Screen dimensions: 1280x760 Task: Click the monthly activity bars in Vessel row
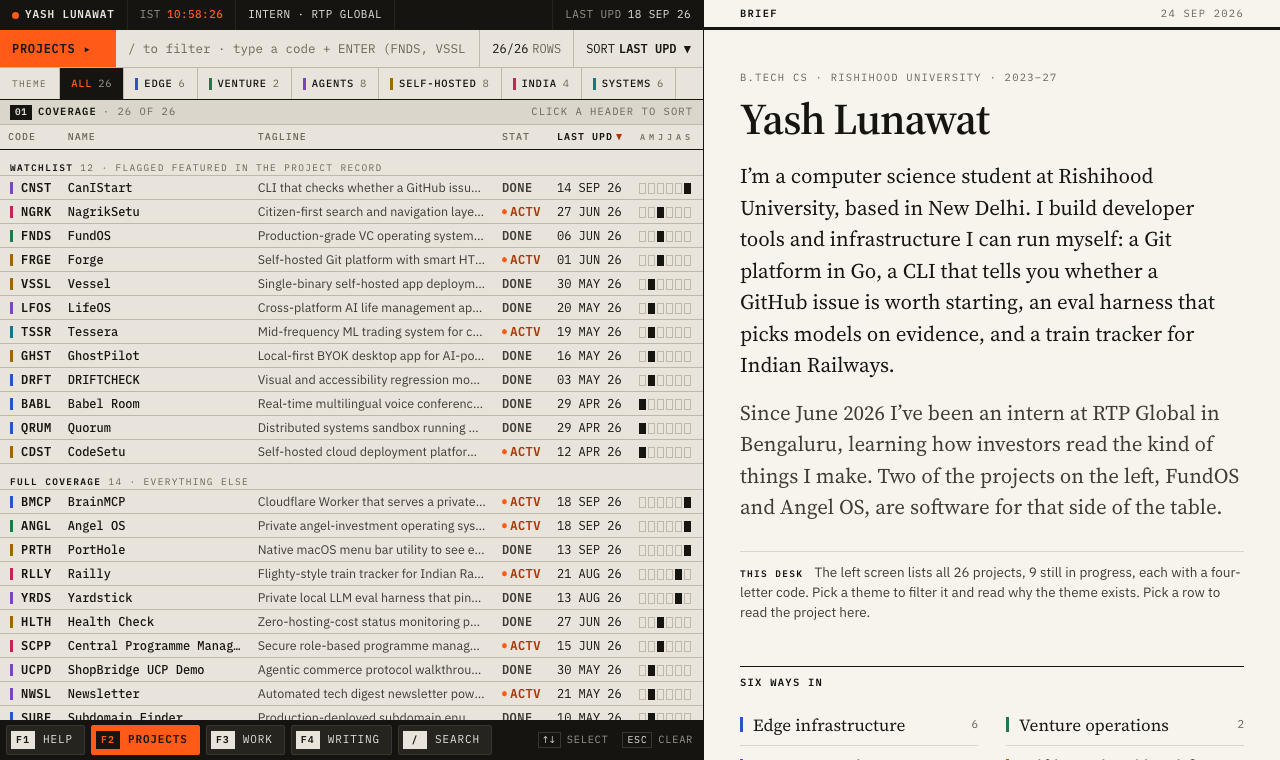[x=665, y=284]
